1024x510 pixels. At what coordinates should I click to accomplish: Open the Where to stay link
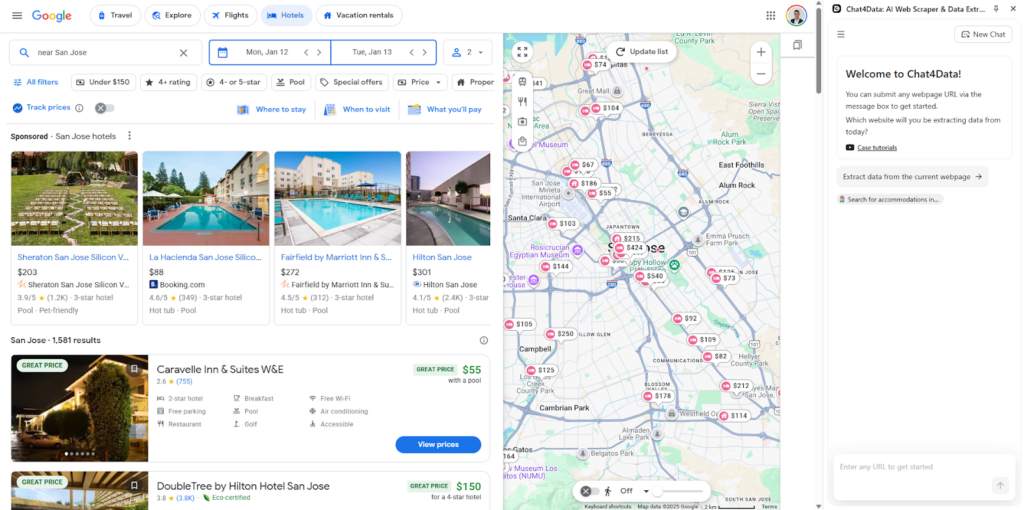point(272,110)
